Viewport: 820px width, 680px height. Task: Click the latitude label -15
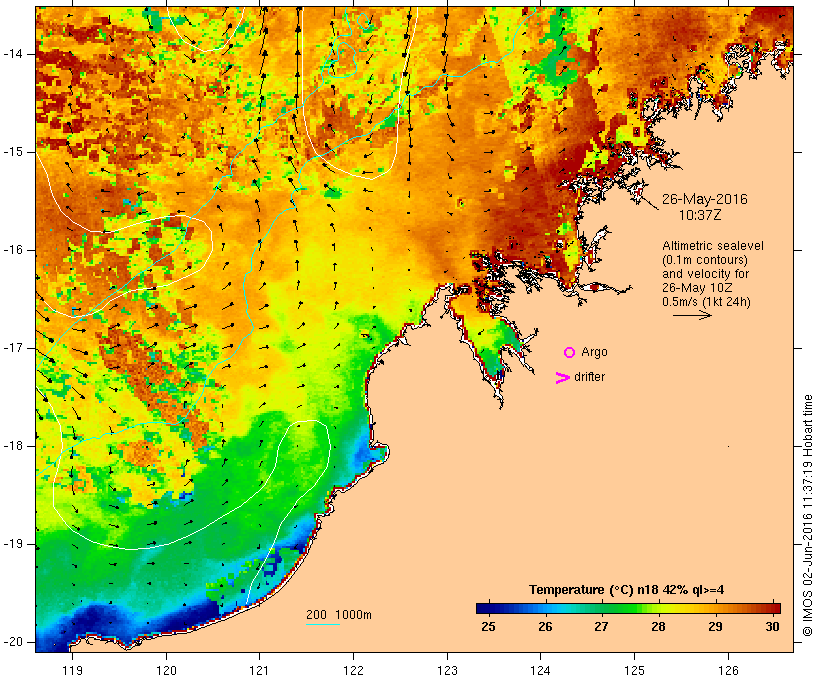point(12,152)
